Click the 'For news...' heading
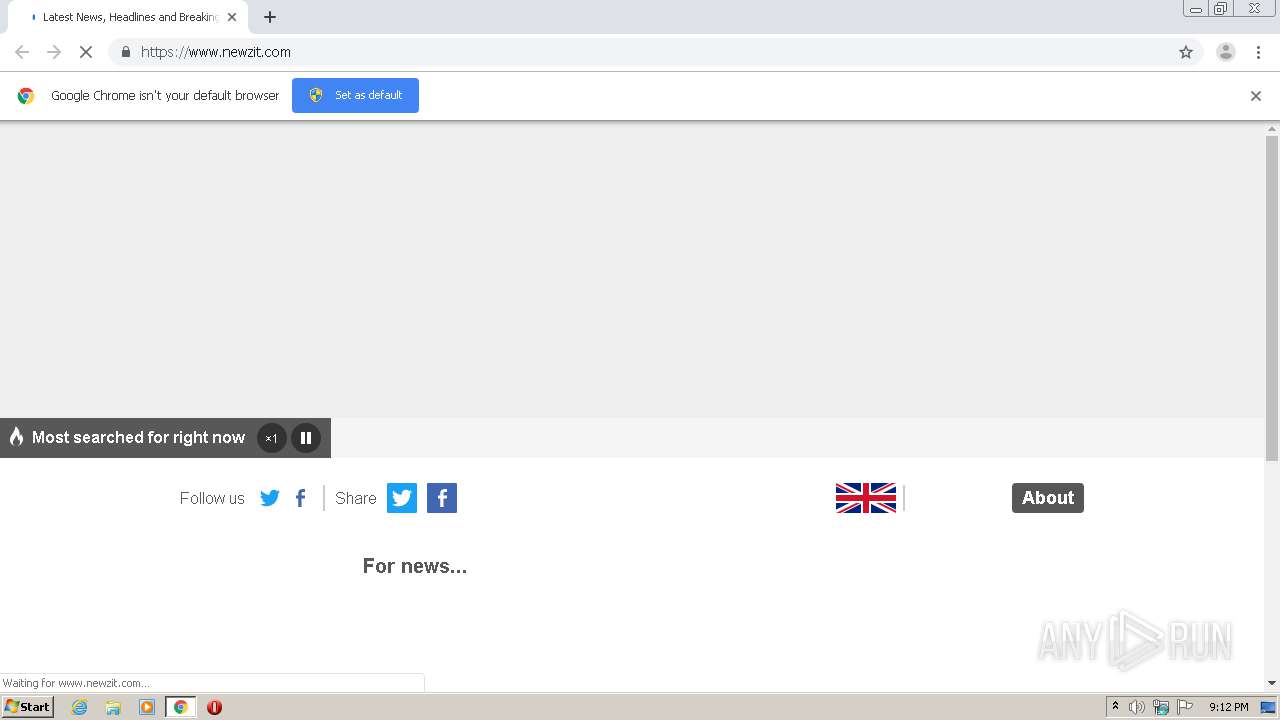 tap(415, 566)
